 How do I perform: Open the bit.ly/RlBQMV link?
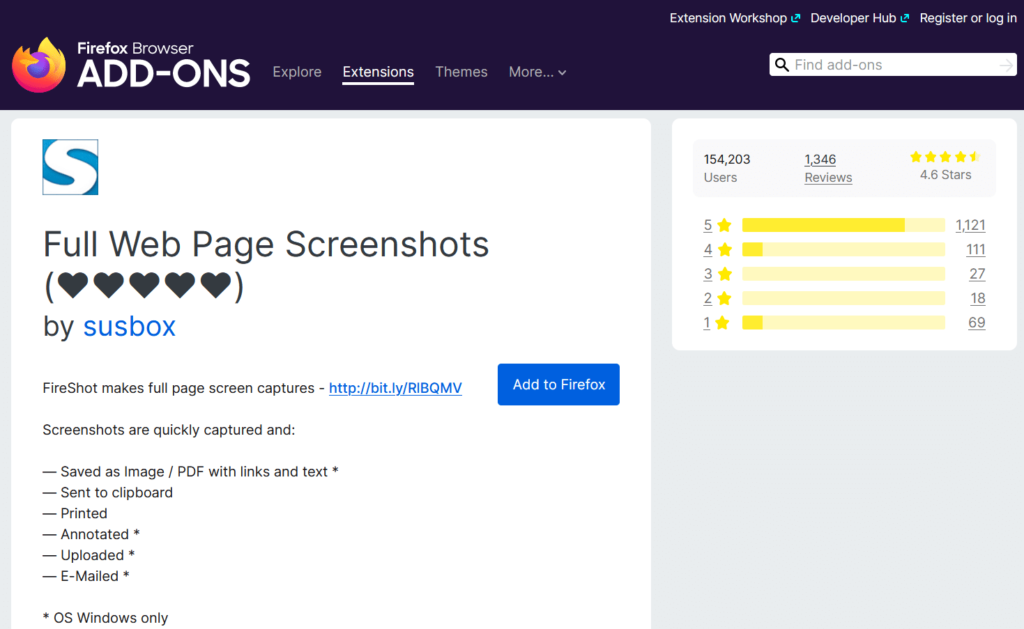pos(395,388)
